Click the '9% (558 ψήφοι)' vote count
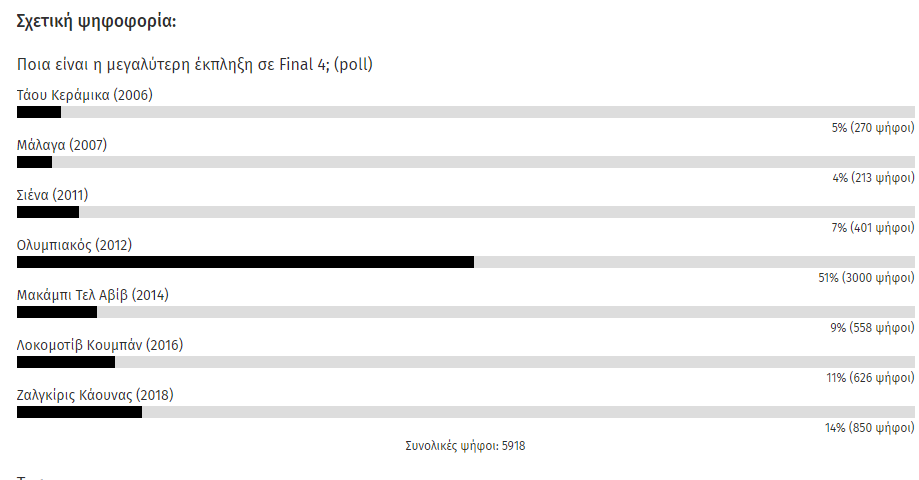 (x=872, y=328)
